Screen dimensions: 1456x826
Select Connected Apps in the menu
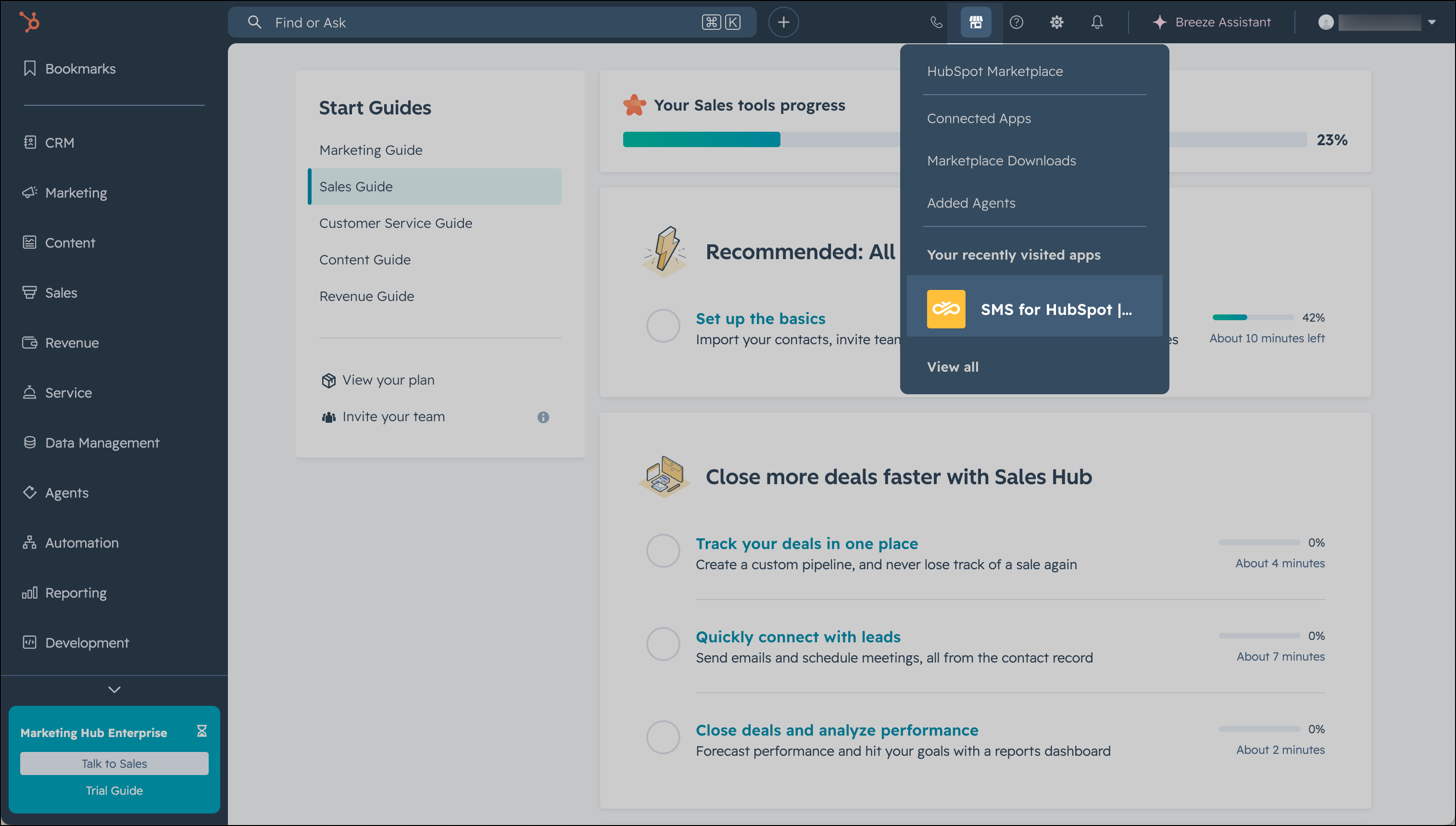979,119
